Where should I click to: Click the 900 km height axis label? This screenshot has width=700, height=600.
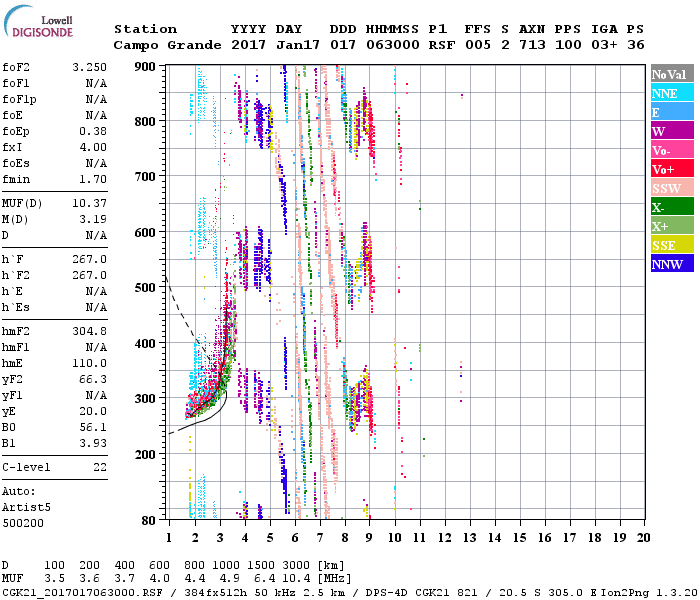coord(146,67)
